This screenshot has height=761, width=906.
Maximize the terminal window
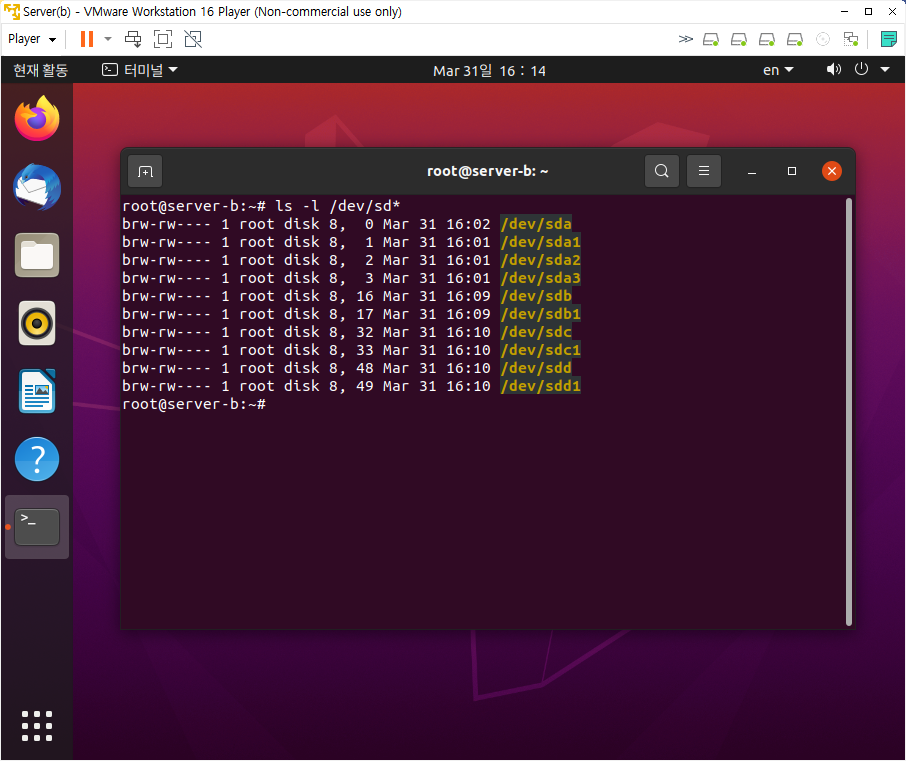point(792,171)
